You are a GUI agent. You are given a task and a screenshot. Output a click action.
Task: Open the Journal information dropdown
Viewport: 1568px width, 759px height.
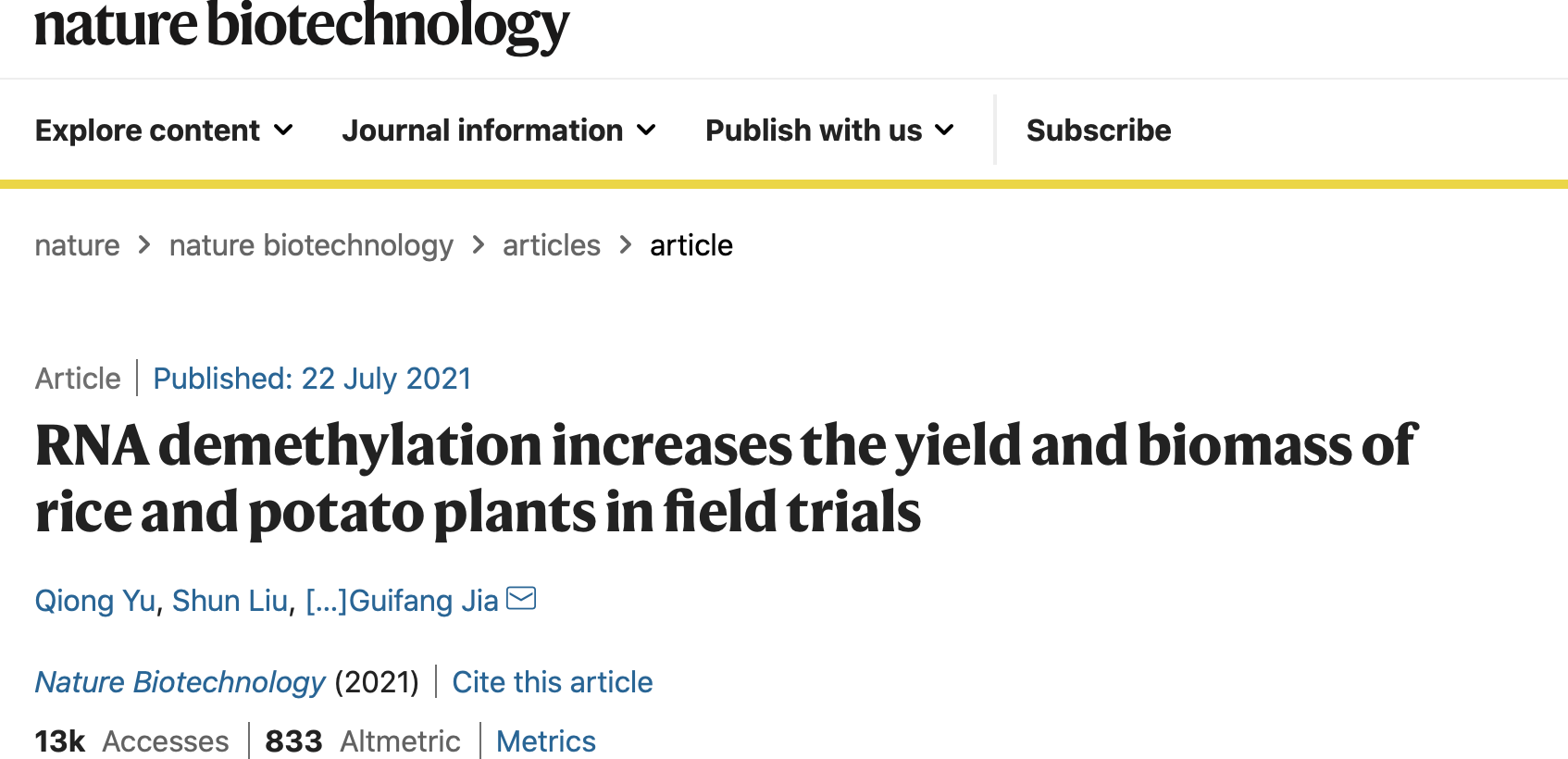click(499, 131)
